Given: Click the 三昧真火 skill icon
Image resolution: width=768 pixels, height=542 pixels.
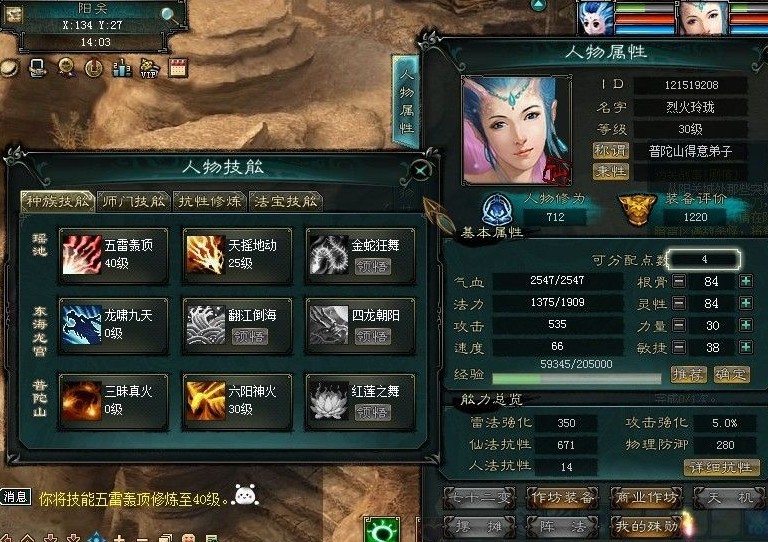Looking at the screenshot, I should (82, 401).
